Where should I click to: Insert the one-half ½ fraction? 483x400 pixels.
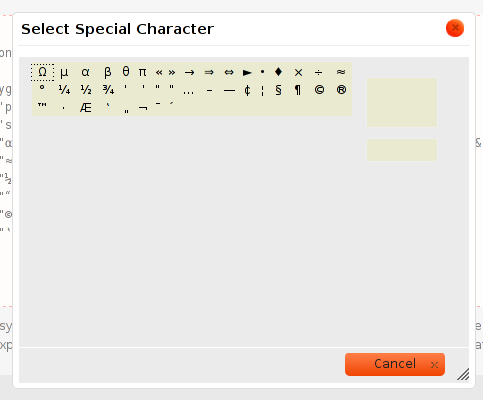(x=86, y=90)
